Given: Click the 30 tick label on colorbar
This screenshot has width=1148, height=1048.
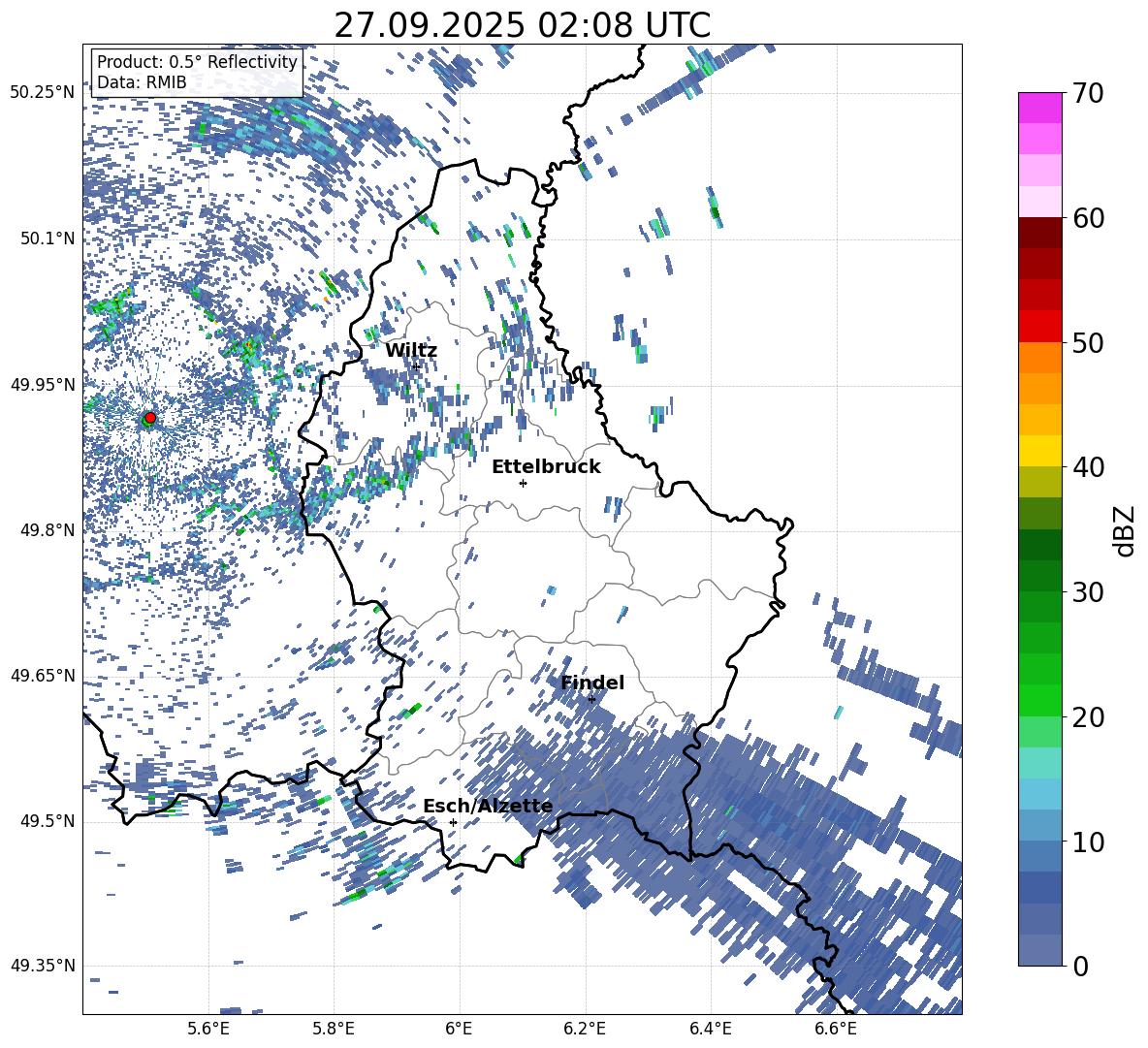Looking at the screenshot, I should (1089, 592).
